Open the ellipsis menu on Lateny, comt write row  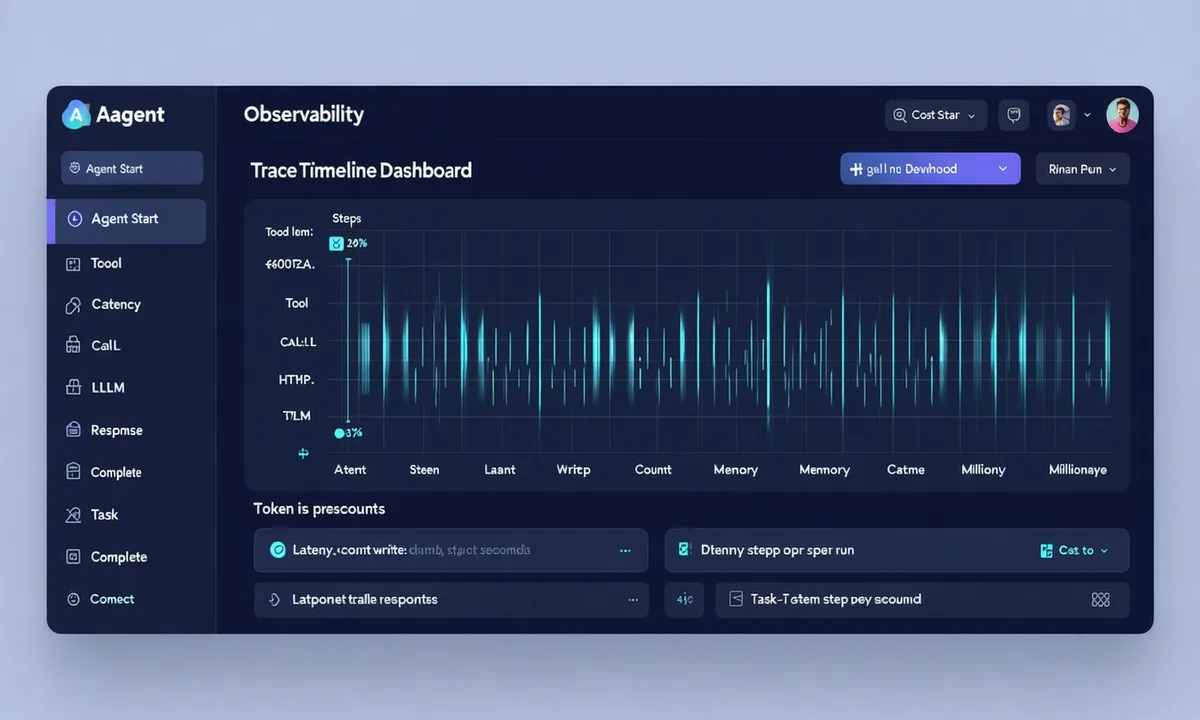(626, 550)
